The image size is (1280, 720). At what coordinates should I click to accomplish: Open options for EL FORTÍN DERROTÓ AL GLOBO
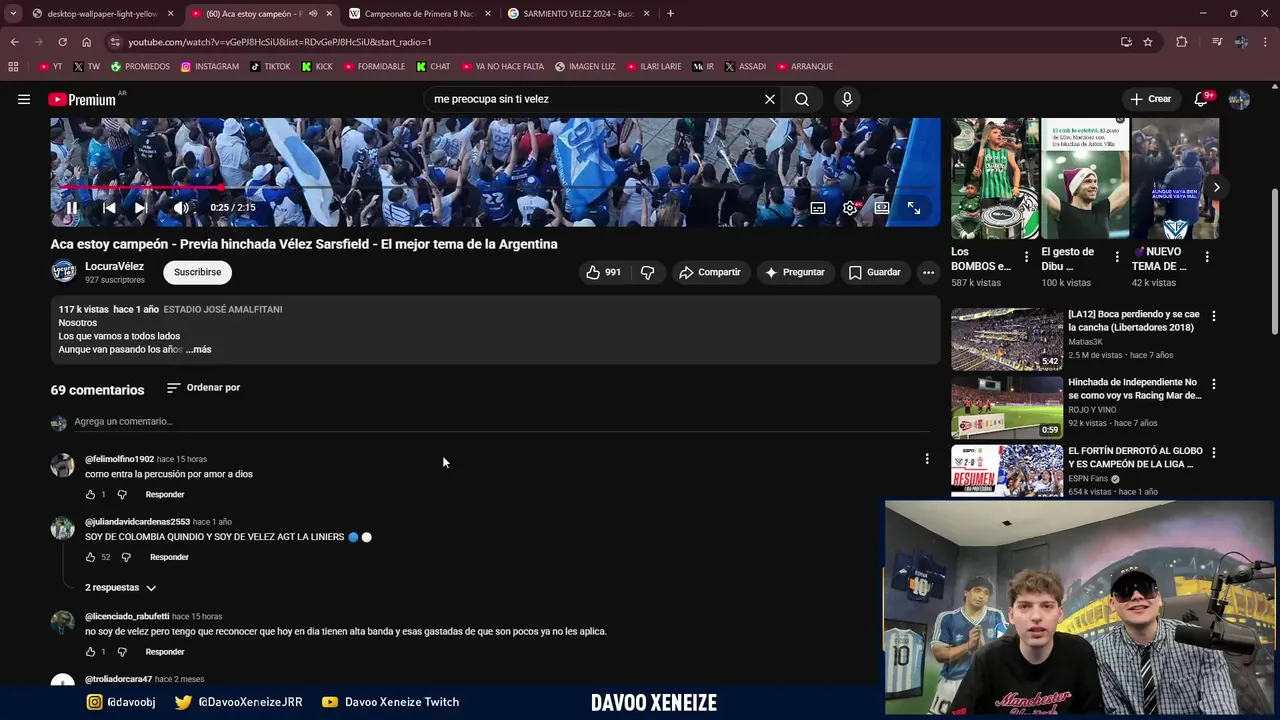pyautogui.click(x=1214, y=453)
